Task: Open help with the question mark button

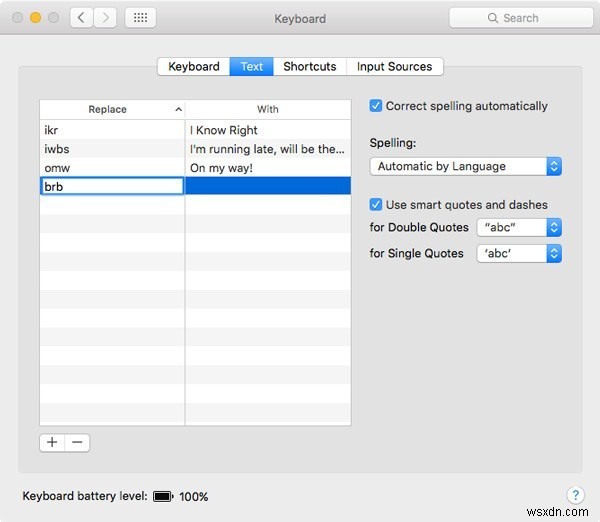Action: point(575,495)
